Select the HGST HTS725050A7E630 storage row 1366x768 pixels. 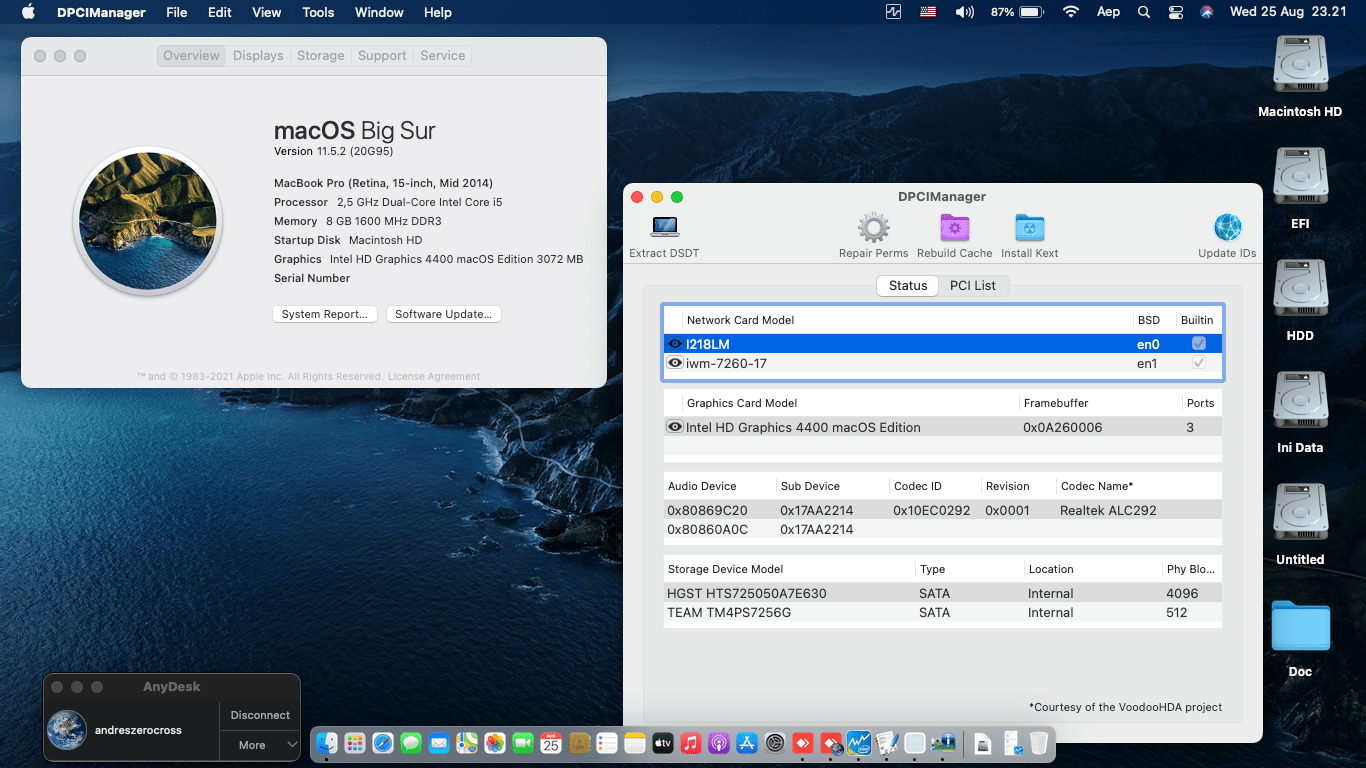click(942, 593)
